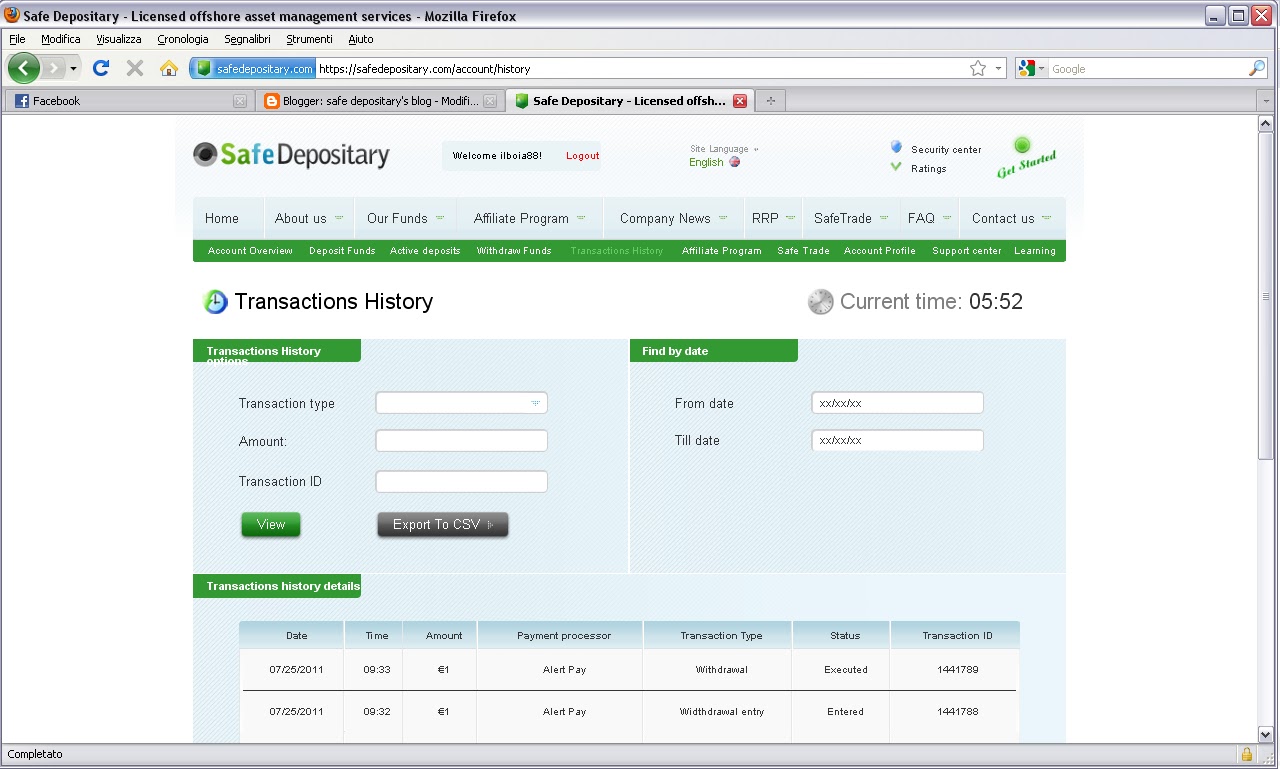Click the Firefox home icon

[169, 68]
